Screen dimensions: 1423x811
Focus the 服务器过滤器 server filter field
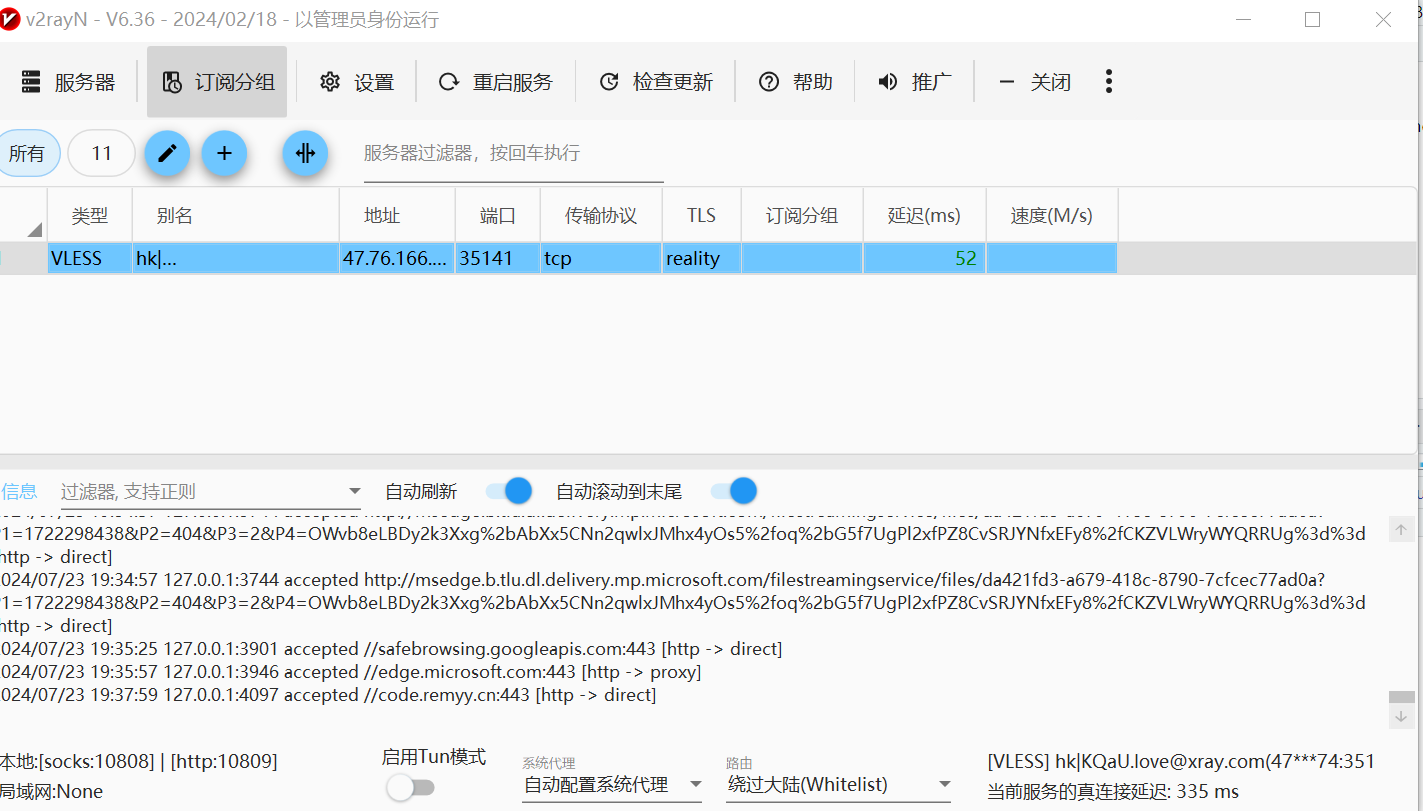pos(513,154)
